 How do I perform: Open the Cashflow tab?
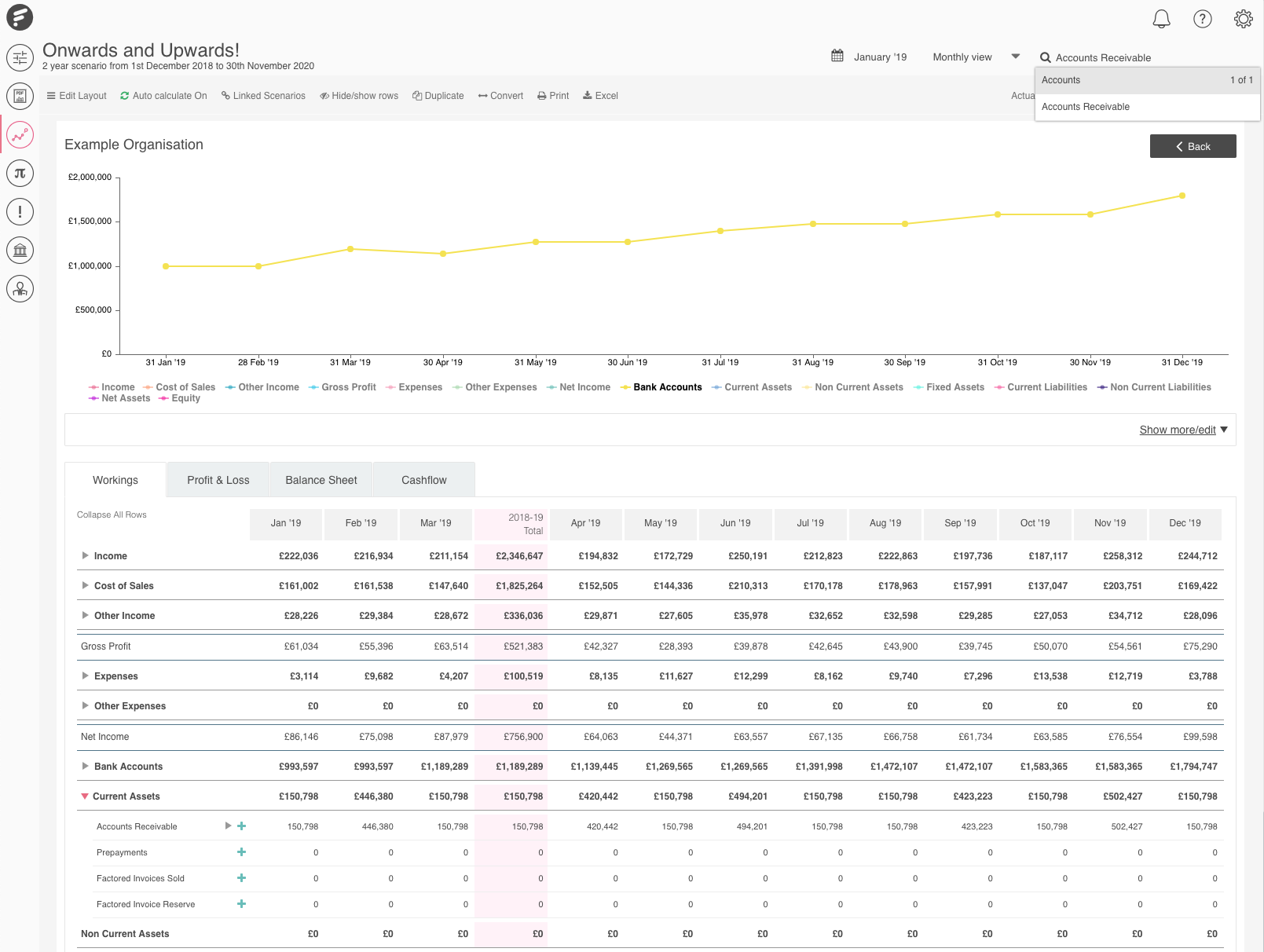pyautogui.click(x=423, y=479)
